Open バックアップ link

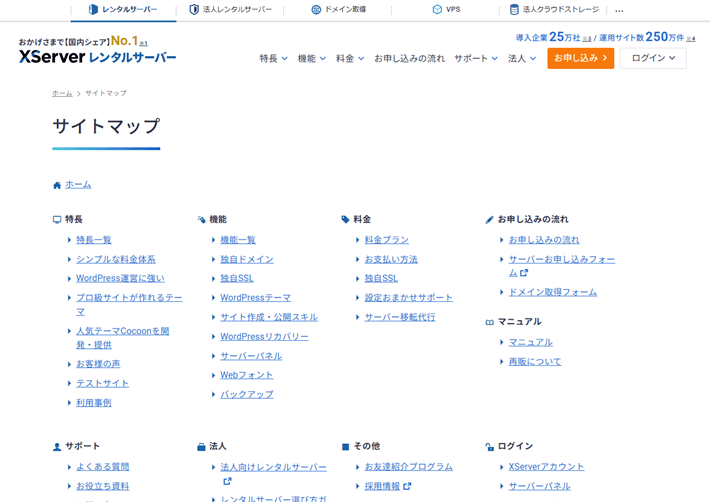pyautogui.click(x=247, y=395)
